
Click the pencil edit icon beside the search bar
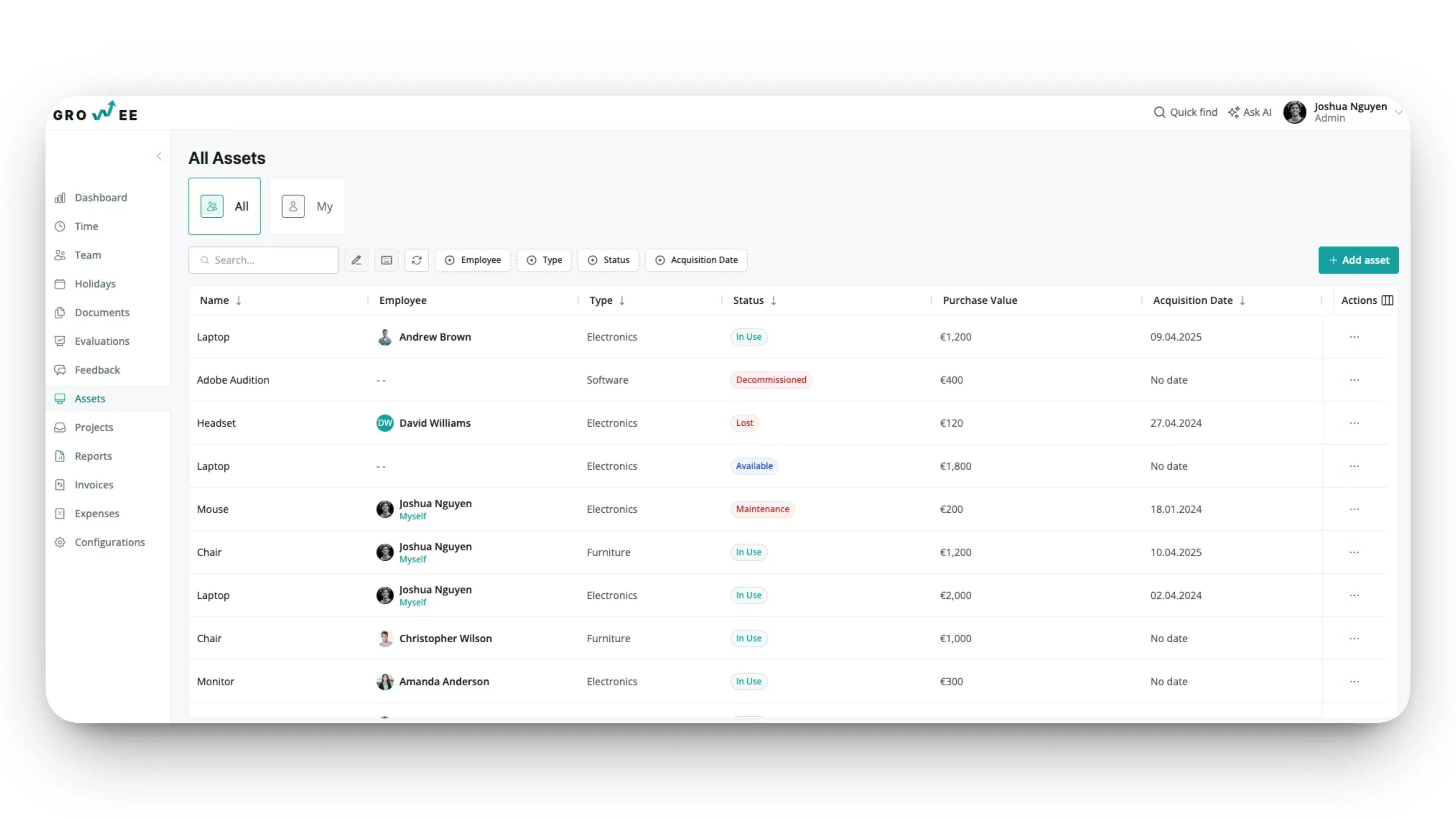click(356, 260)
